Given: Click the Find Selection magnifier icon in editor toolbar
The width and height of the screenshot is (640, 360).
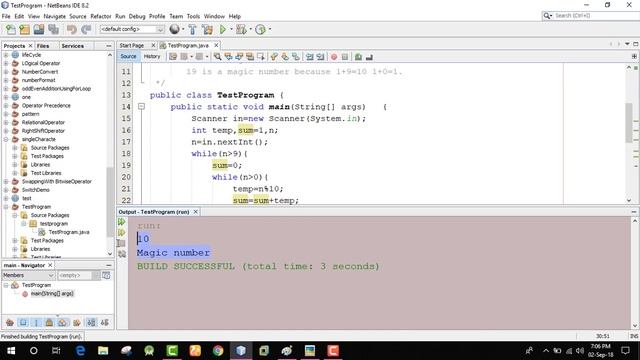Looking at the screenshot, I should click(x=218, y=57).
